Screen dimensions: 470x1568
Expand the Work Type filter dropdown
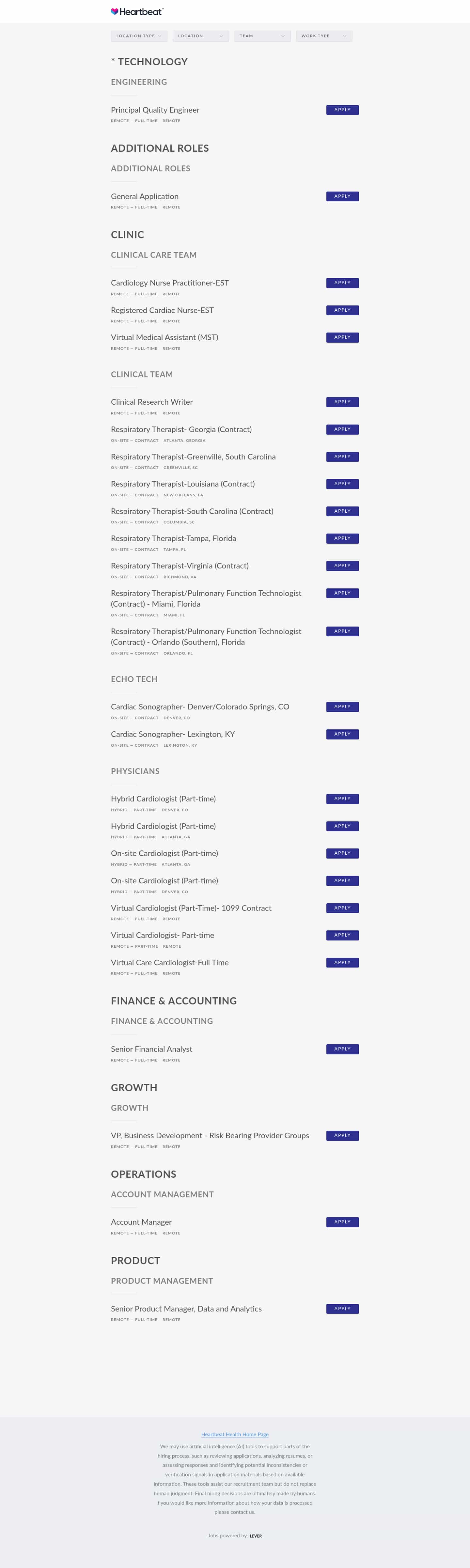pyautogui.click(x=324, y=36)
